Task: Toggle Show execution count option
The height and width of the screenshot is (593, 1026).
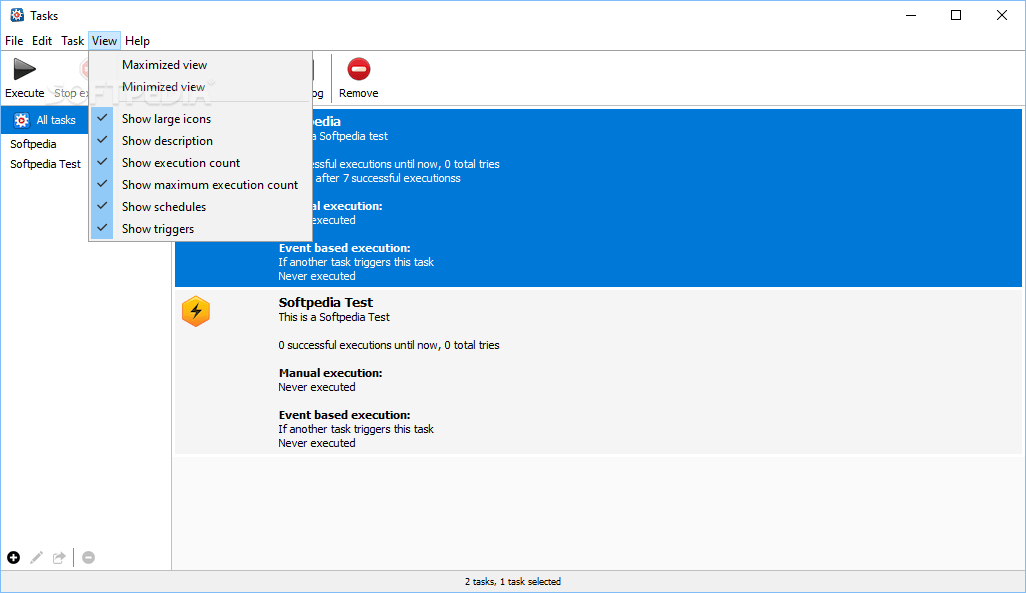Action: 200,162
